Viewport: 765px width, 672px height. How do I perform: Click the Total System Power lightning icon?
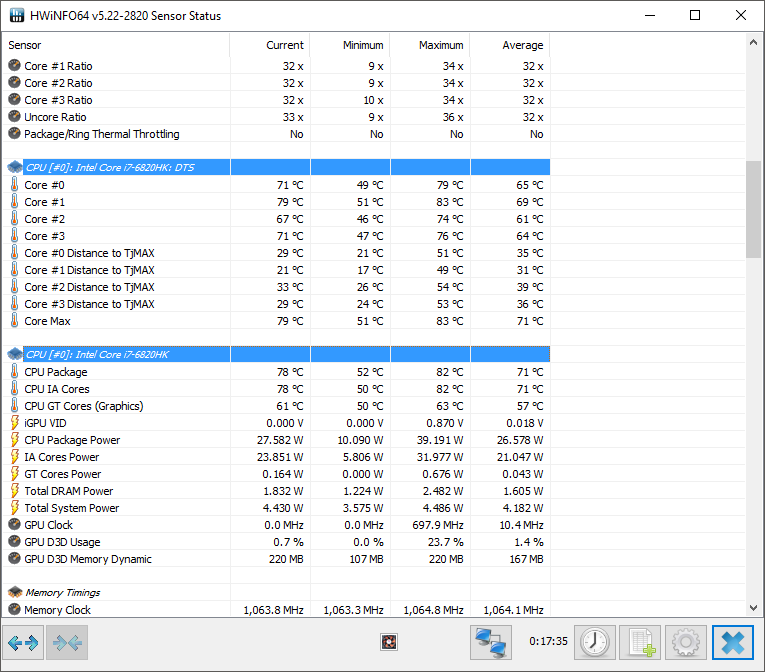[15, 508]
